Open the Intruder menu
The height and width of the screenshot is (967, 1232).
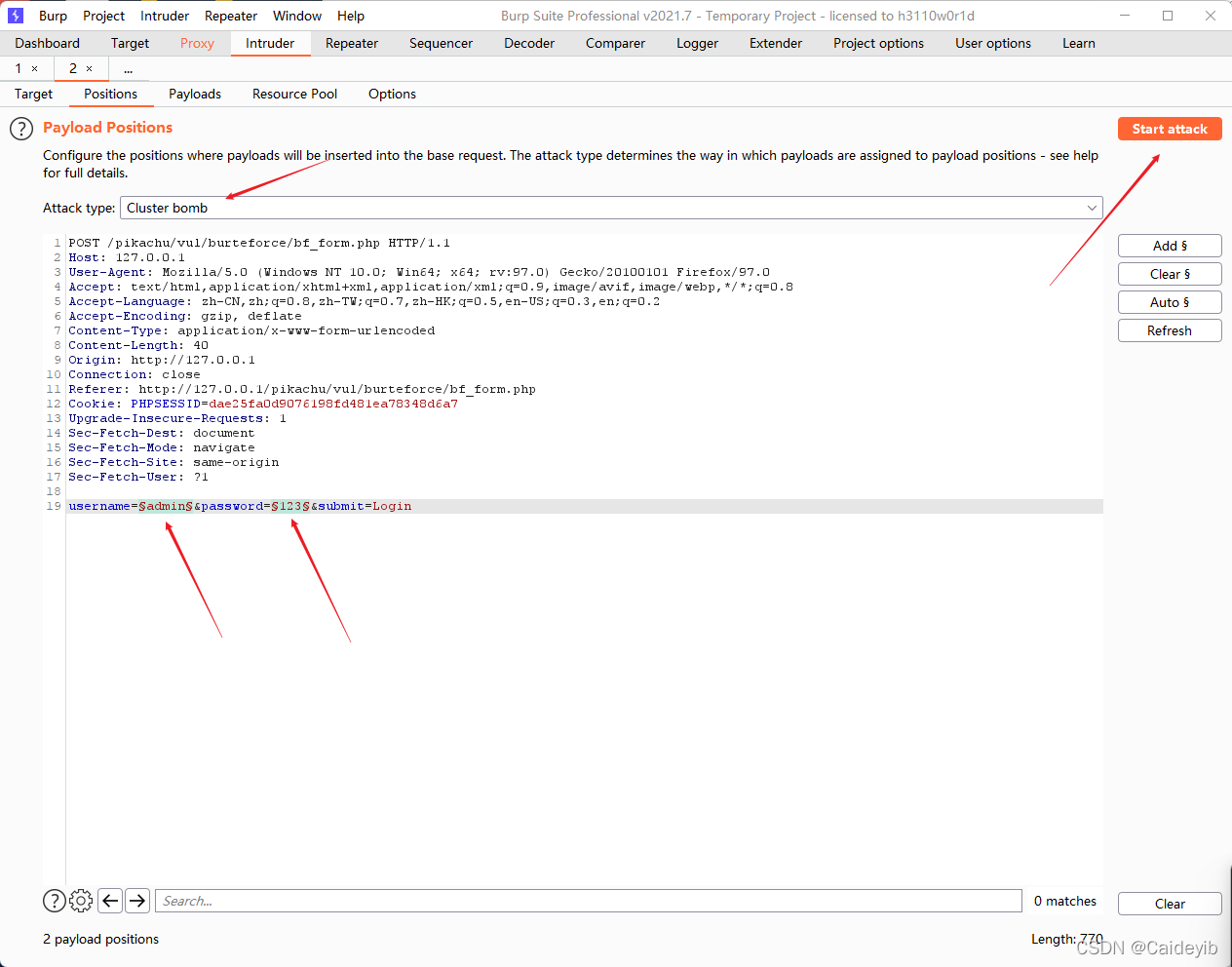pyautogui.click(x=165, y=16)
